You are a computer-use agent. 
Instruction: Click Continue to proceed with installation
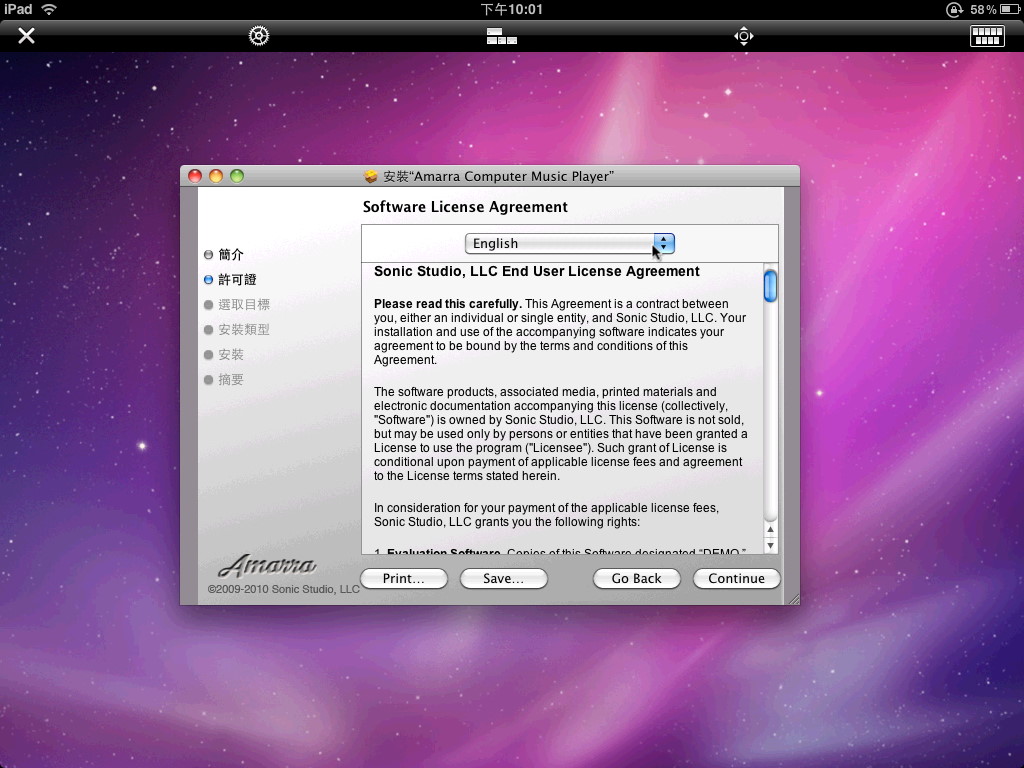737,579
